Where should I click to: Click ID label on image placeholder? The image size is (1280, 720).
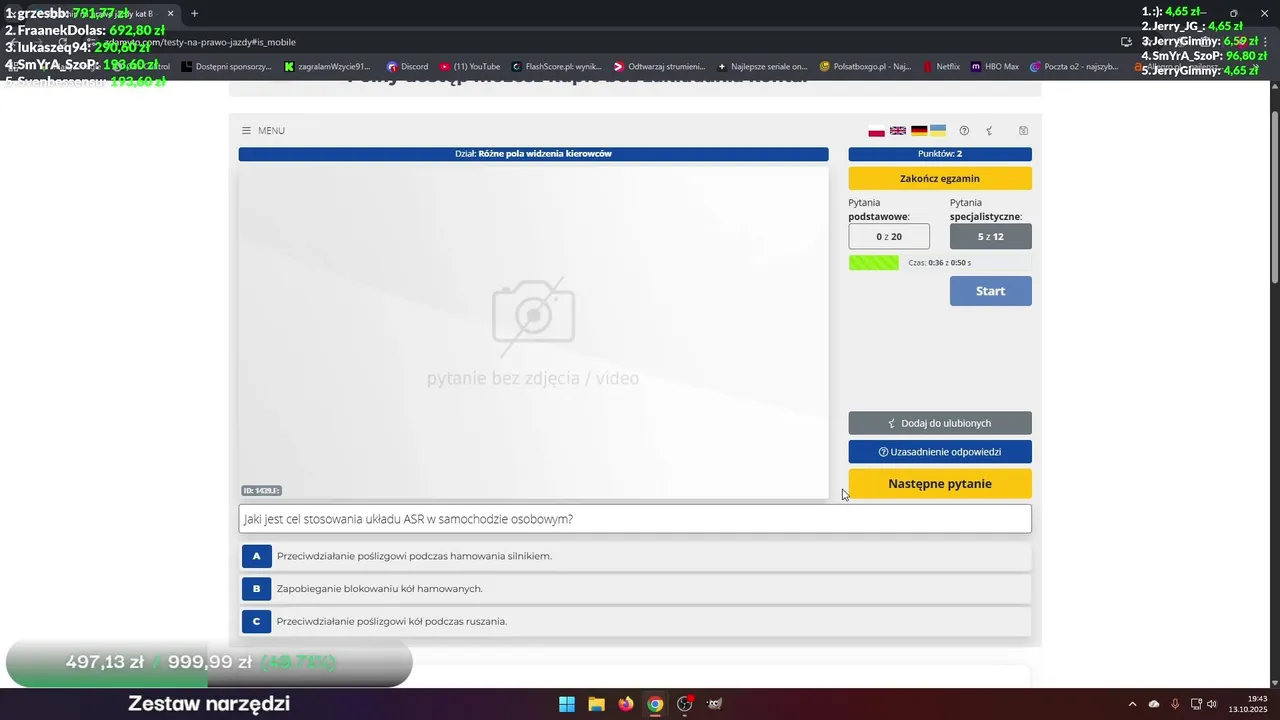(x=261, y=490)
